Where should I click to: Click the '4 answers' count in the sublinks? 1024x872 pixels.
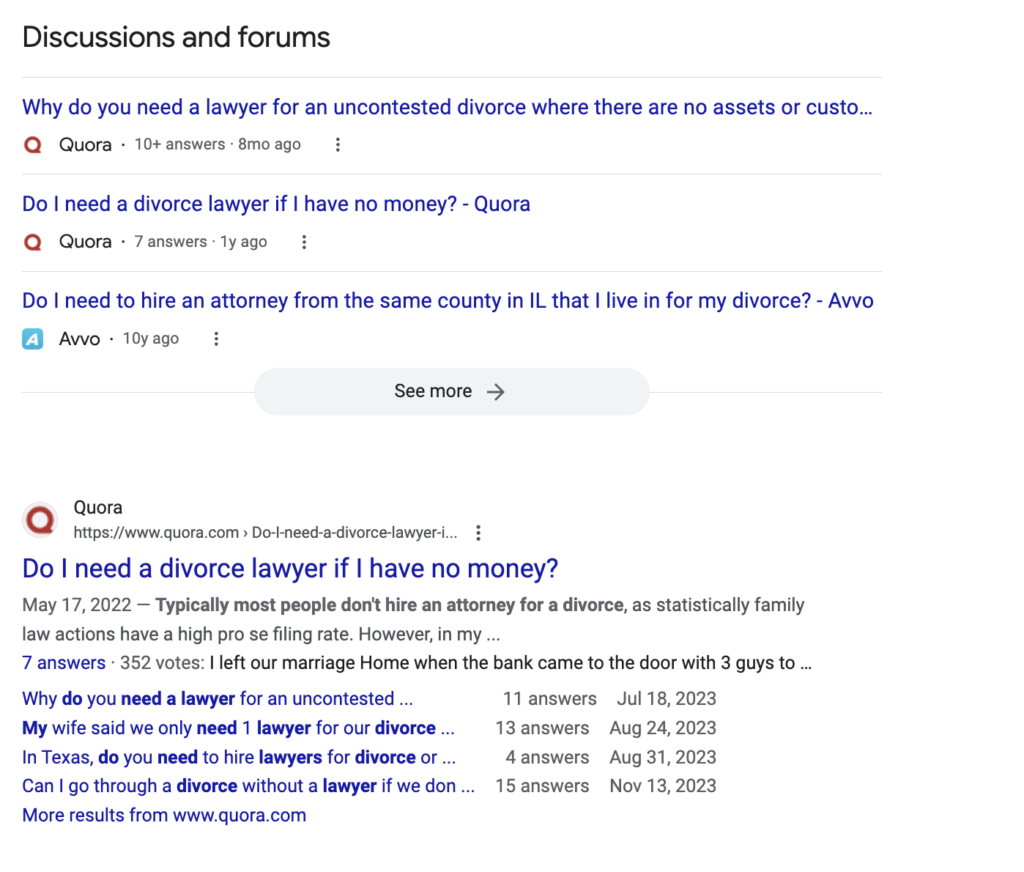pos(547,758)
